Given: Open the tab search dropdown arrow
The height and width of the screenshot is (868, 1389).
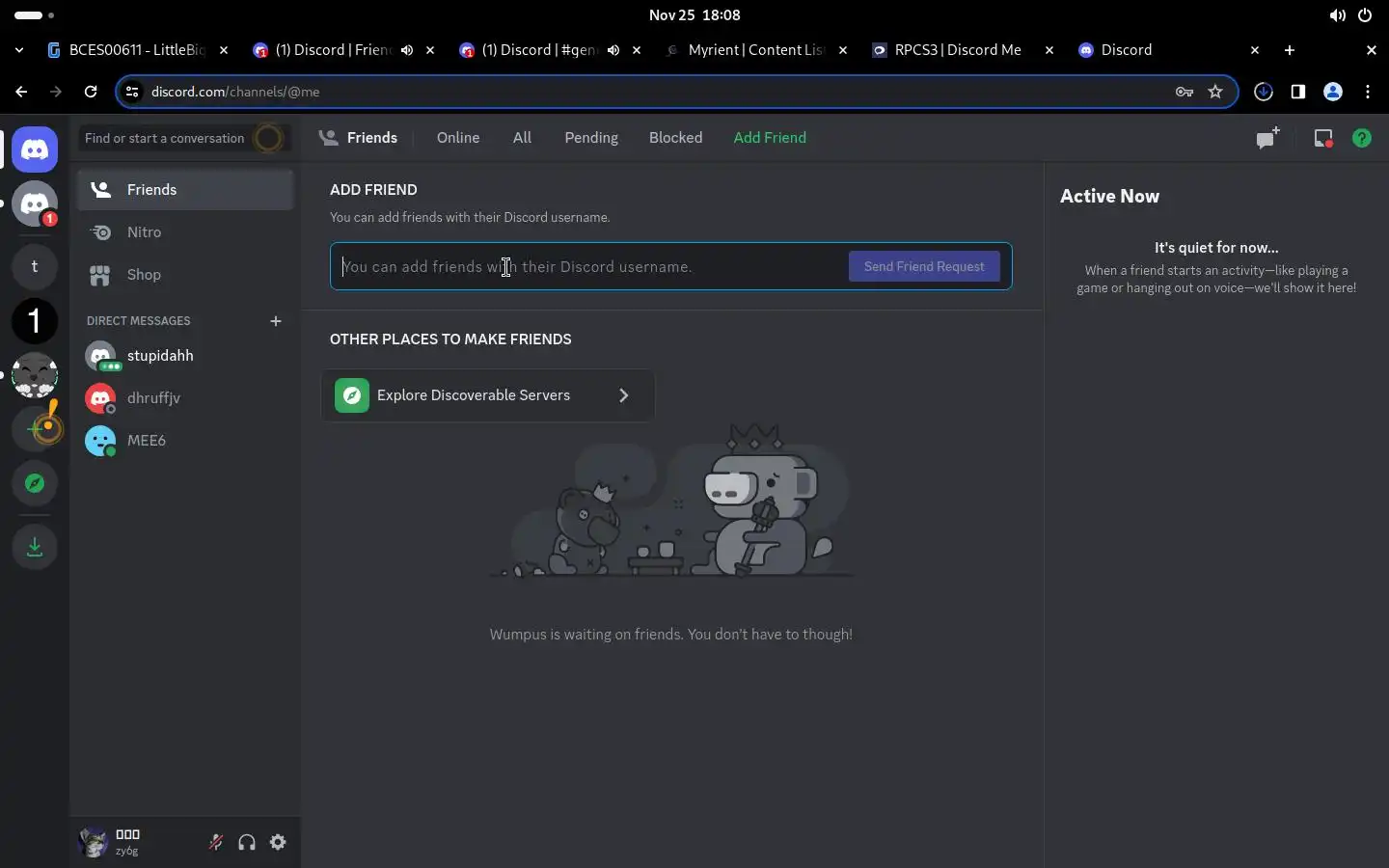Looking at the screenshot, I should 19,50.
